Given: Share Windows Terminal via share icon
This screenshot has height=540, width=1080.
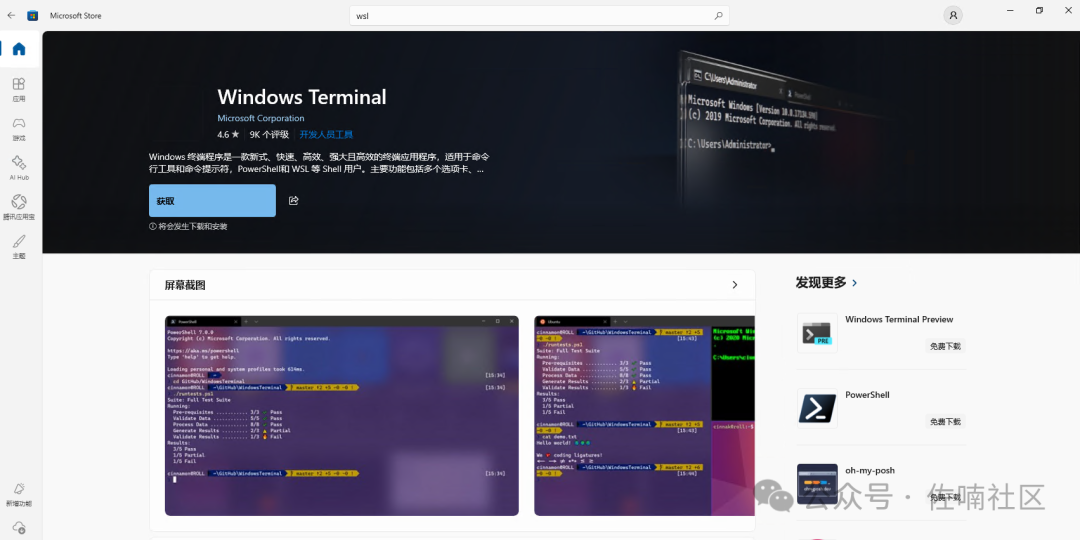Looking at the screenshot, I should coord(293,200).
